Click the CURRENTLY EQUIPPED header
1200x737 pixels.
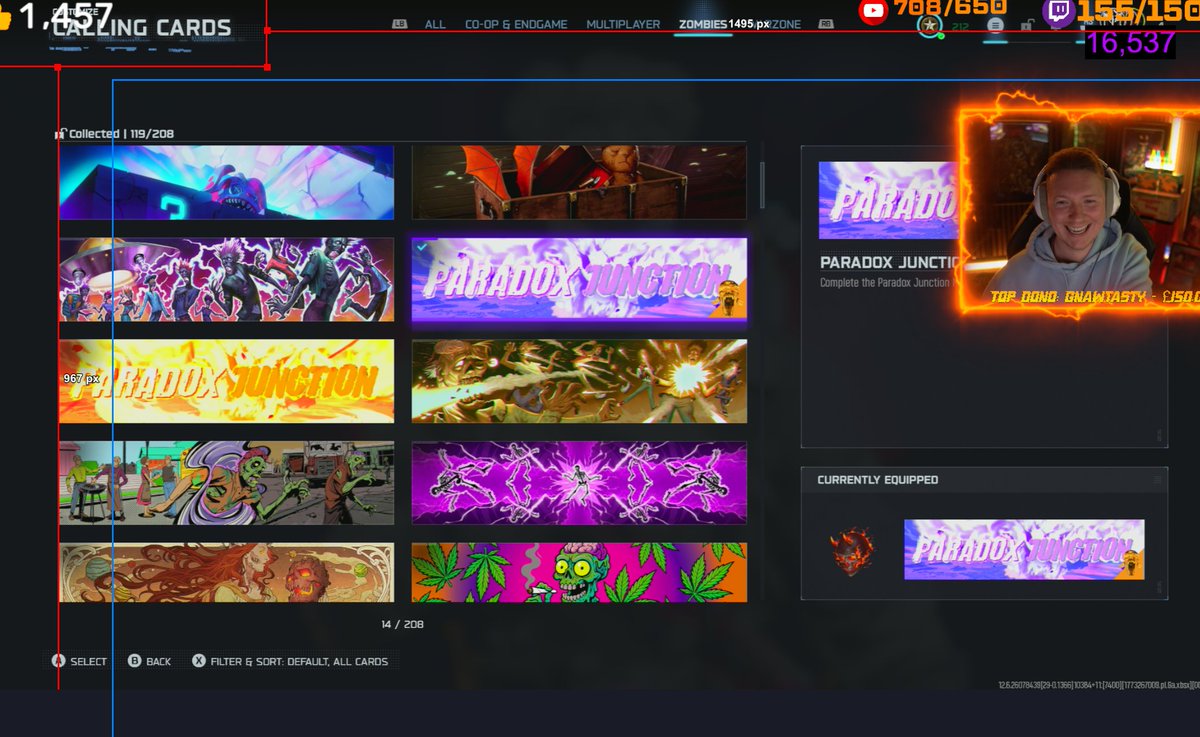[x=878, y=480]
